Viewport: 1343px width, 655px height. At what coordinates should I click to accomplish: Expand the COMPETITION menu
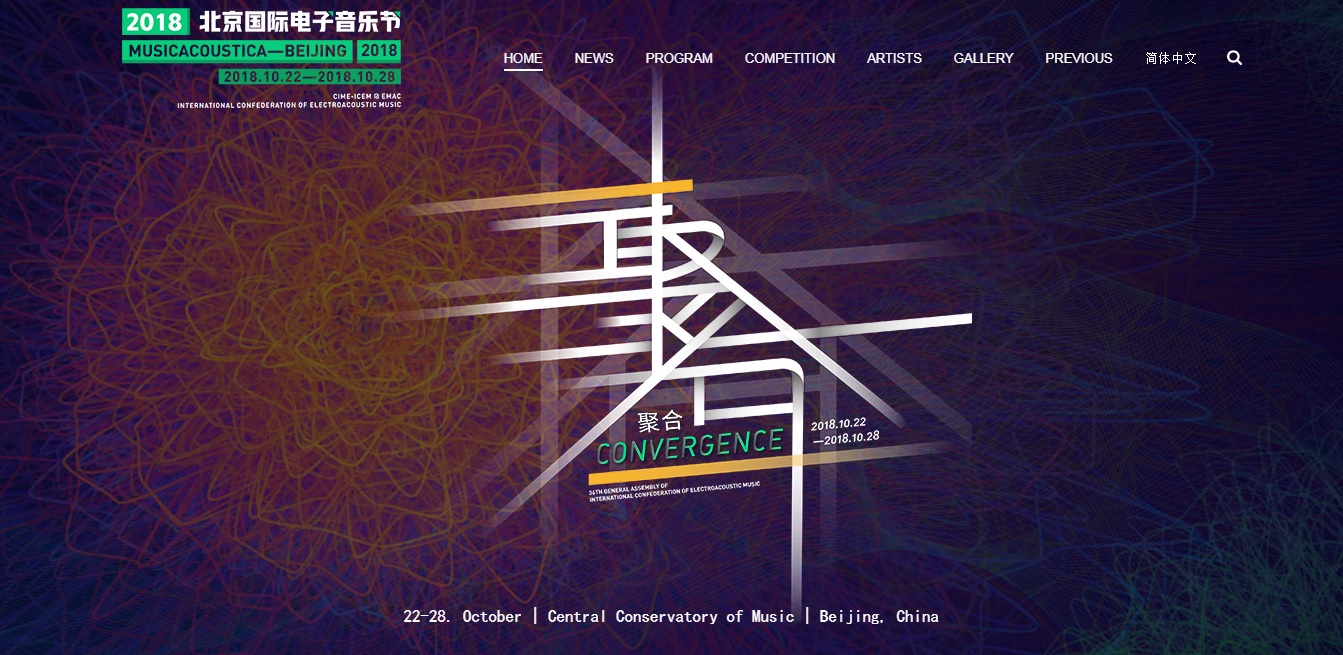(x=789, y=58)
